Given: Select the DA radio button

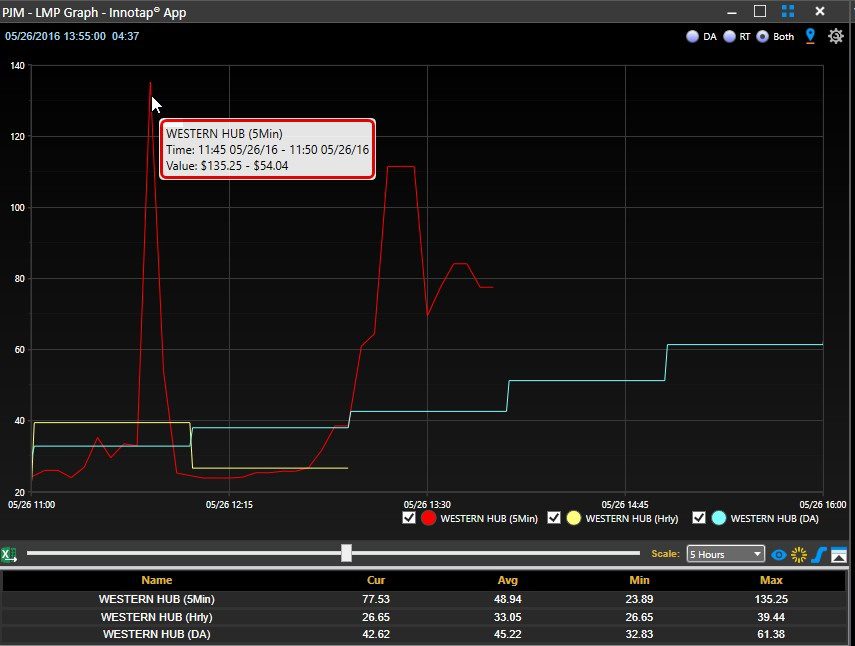Looking at the screenshot, I should (693, 37).
